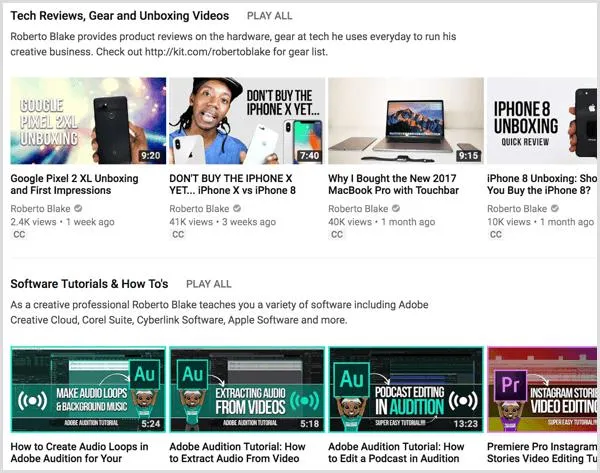The height and width of the screenshot is (473, 600).
Task: Click Play All for Tech Reviews section
Action: 269,16
